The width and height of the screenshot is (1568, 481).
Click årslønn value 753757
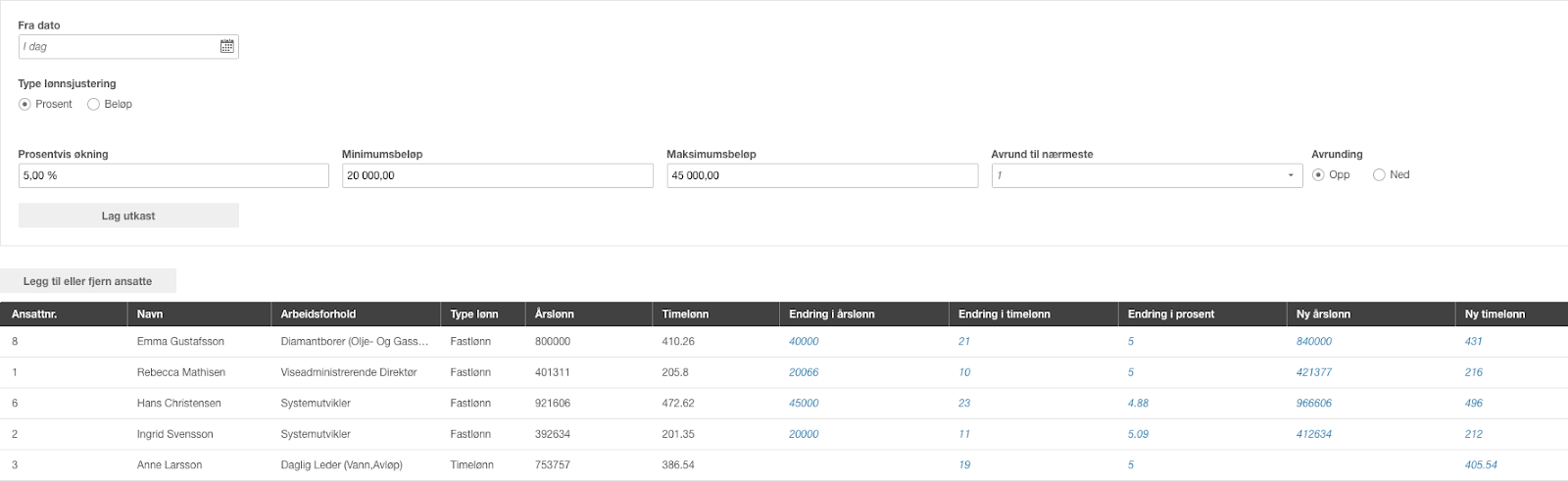pos(553,465)
